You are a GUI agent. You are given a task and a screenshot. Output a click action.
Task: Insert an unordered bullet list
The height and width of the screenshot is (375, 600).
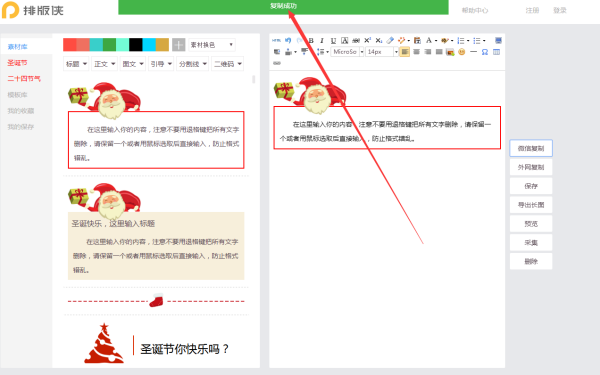(x=477, y=41)
